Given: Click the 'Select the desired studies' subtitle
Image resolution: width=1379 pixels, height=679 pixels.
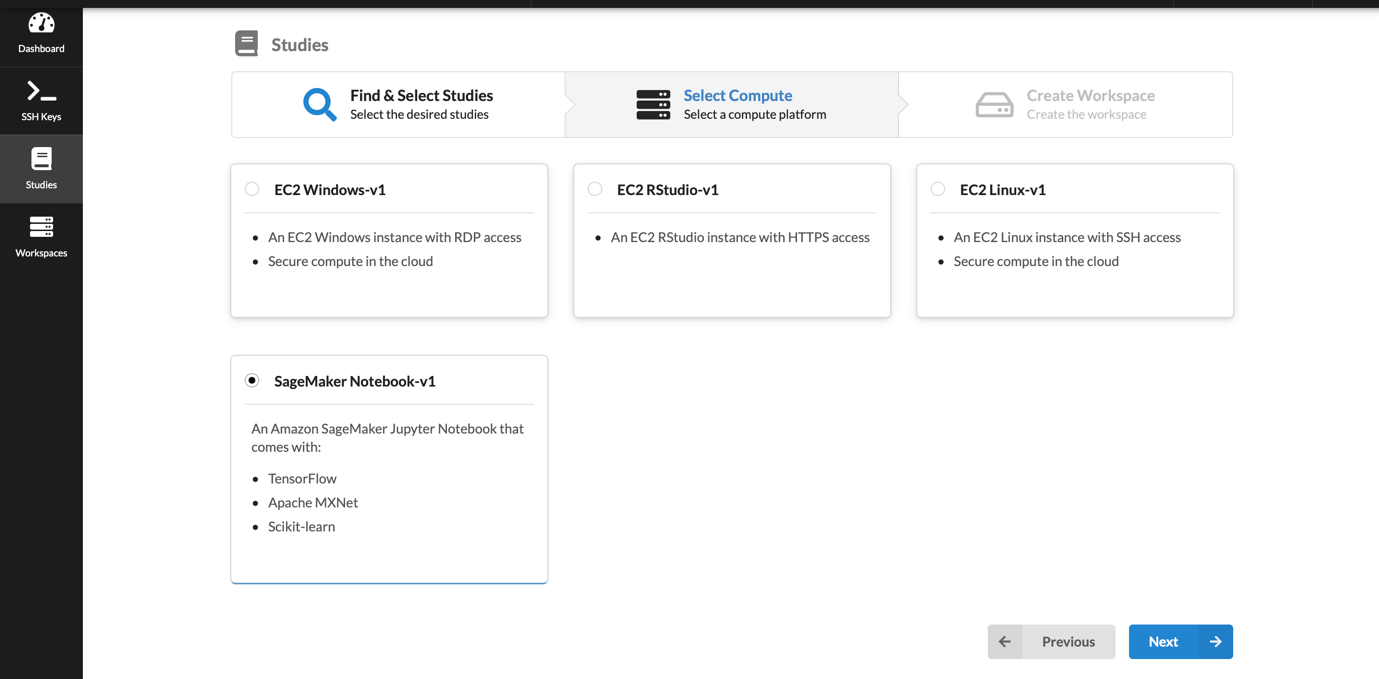Looking at the screenshot, I should (x=419, y=114).
